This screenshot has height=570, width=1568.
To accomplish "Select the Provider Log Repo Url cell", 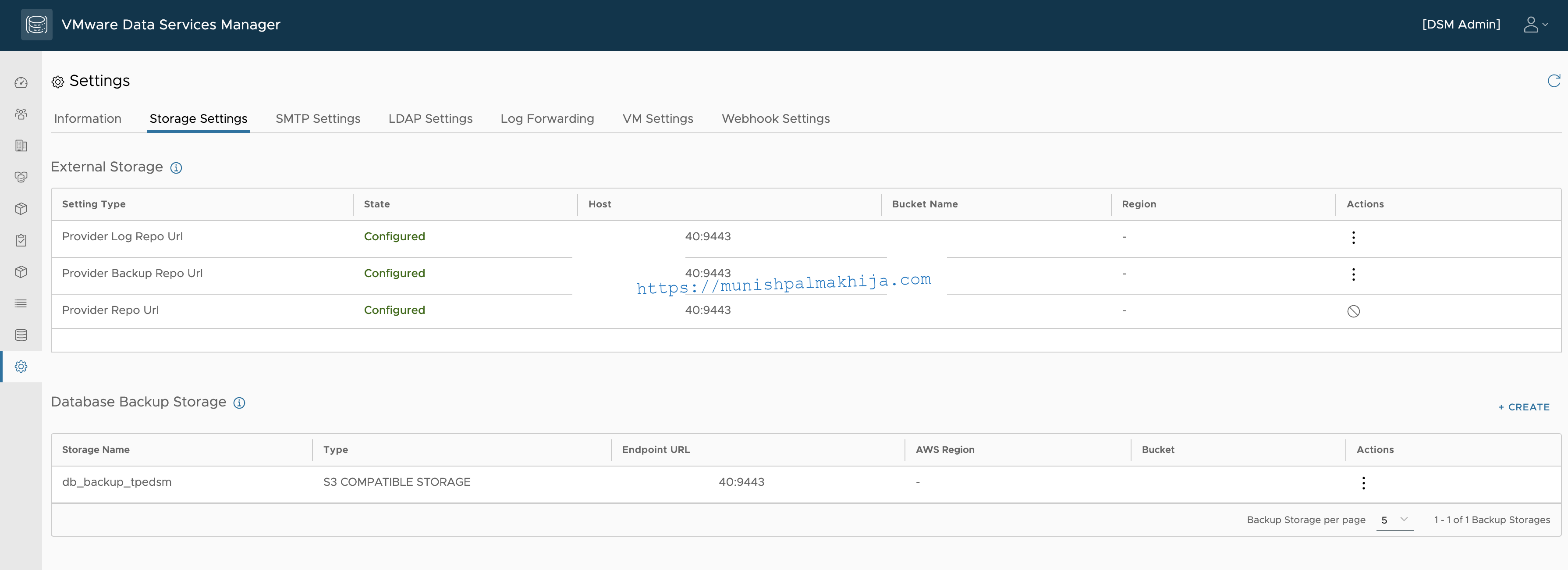I will coord(122,236).
